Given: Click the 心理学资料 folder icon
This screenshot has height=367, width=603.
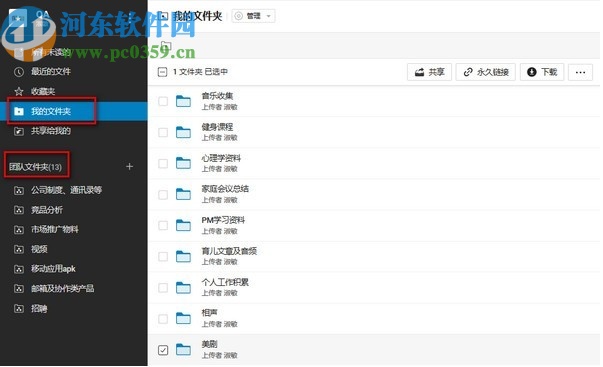Looking at the screenshot, I should pyautogui.click(x=183, y=163).
